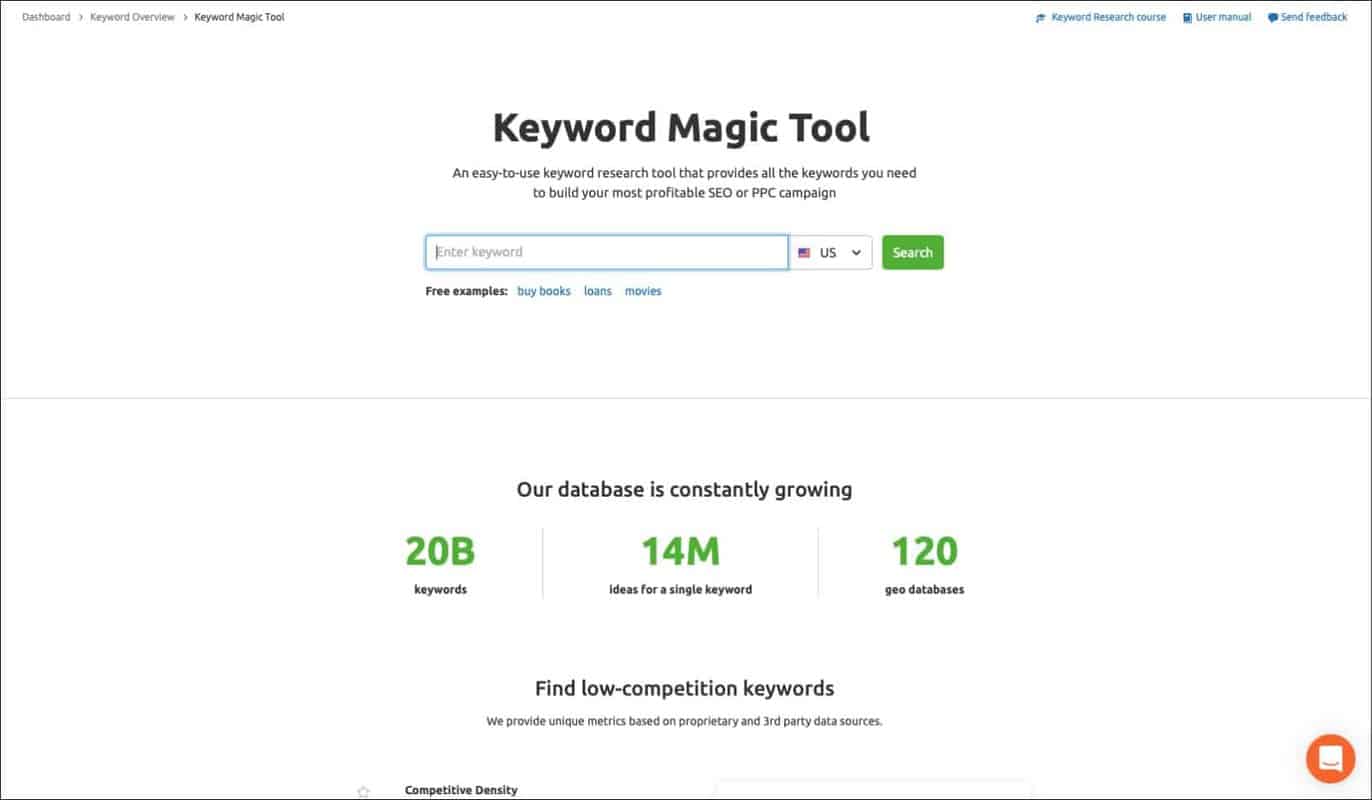Try the free example 'loans'

tap(598, 291)
